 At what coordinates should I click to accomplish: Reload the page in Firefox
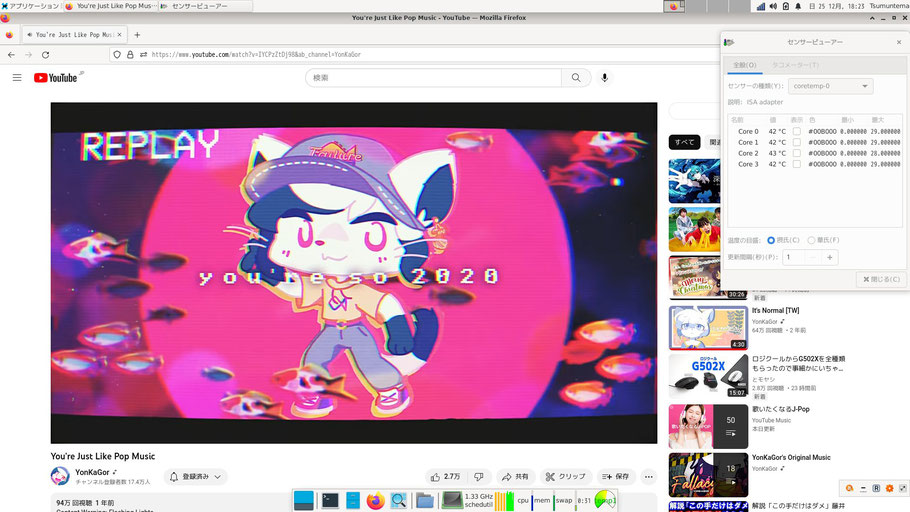pyautogui.click(x=45, y=55)
